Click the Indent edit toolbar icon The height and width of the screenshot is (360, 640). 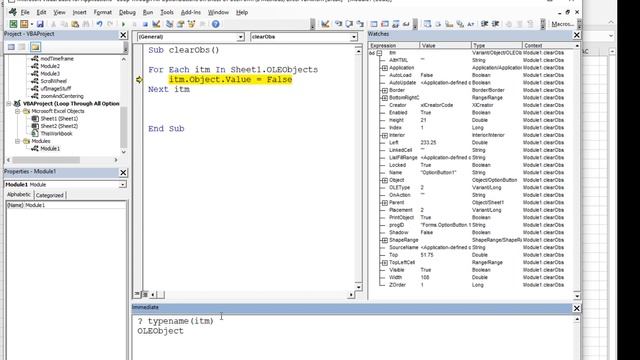[484, 24]
